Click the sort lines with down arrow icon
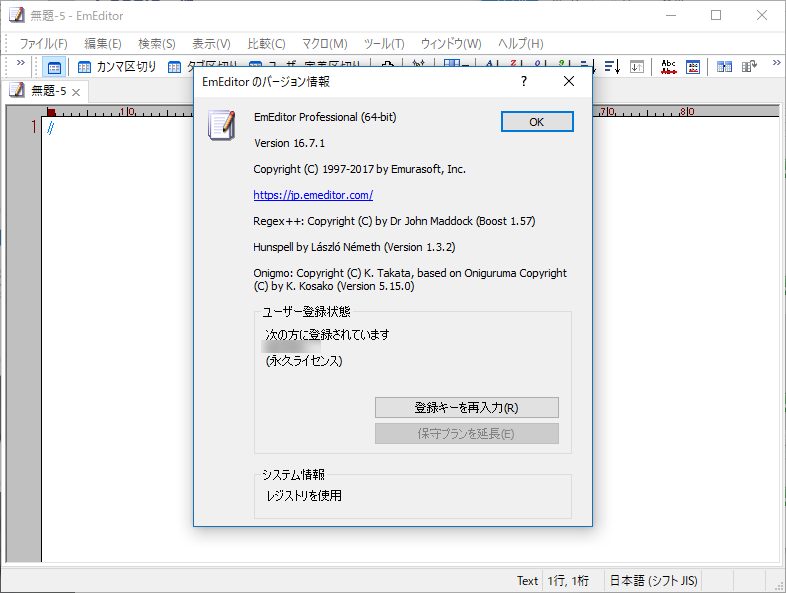786x593 pixels. (x=612, y=67)
